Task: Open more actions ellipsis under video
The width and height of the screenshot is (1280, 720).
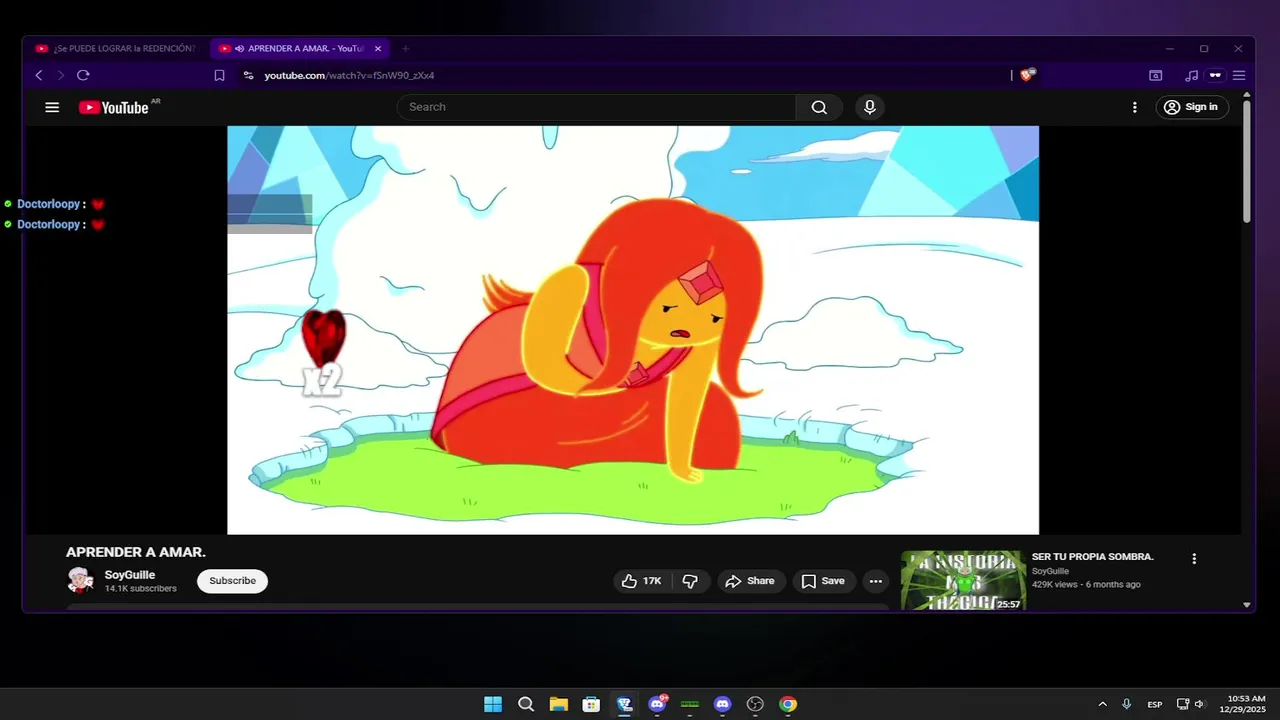Action: tap(876, 581)
